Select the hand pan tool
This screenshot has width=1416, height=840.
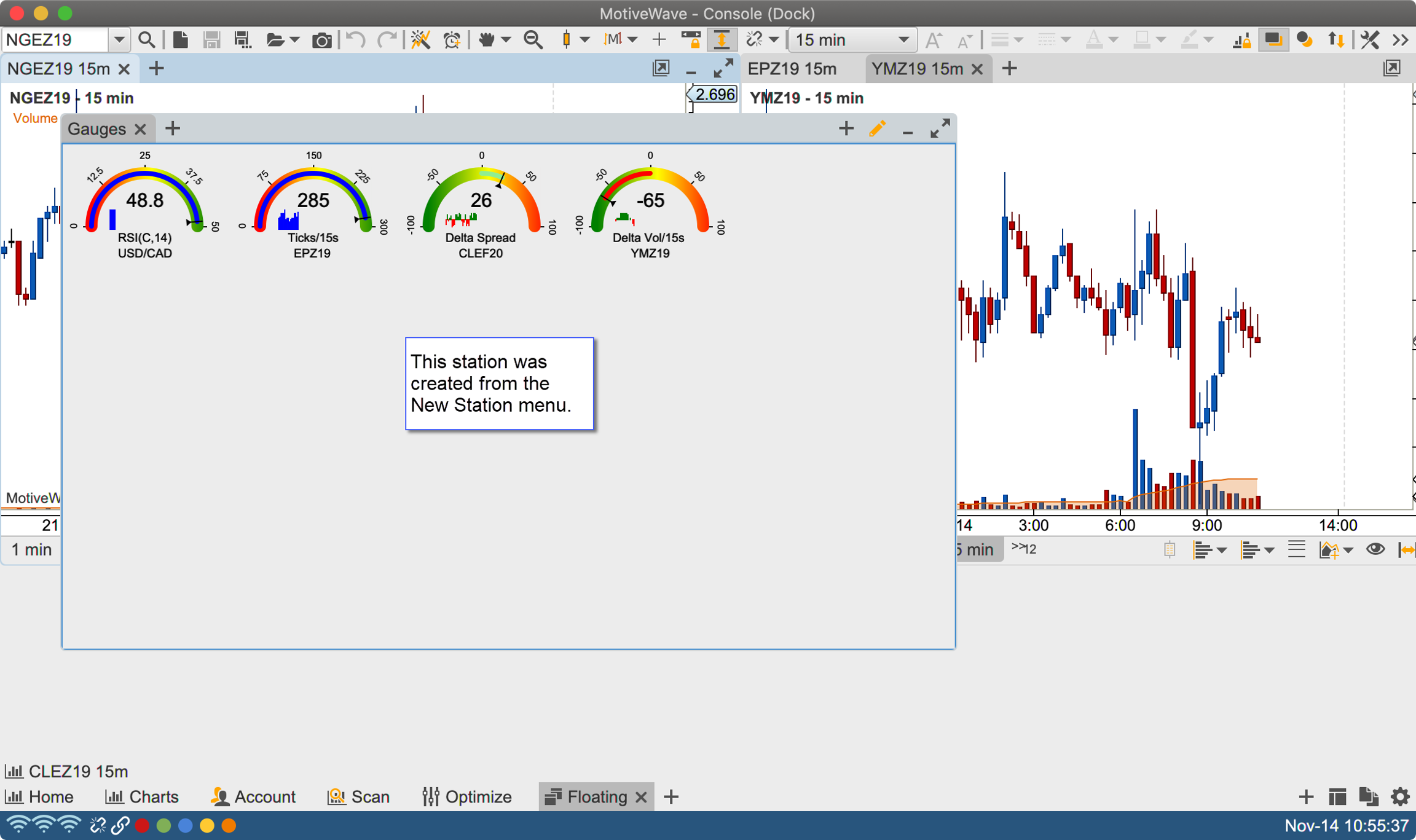[486, 40]
